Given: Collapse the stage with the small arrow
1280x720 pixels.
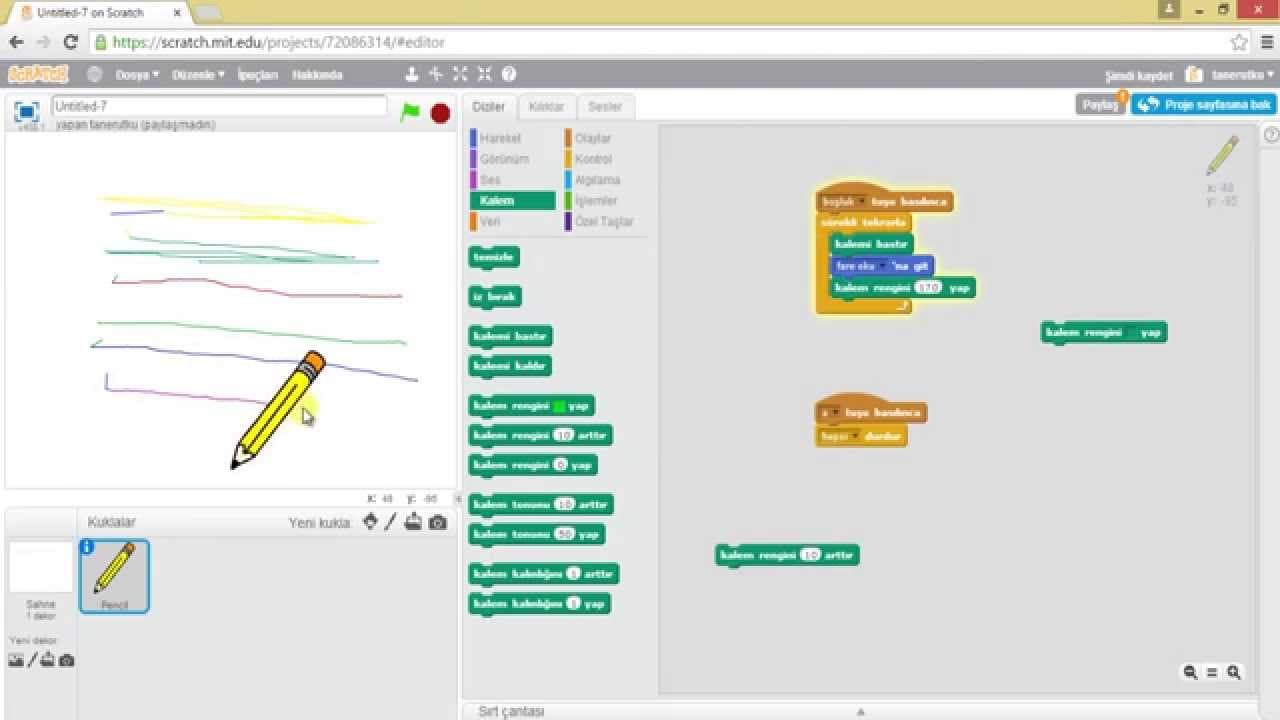Looking at the screenshot, I should coord(458,498).
